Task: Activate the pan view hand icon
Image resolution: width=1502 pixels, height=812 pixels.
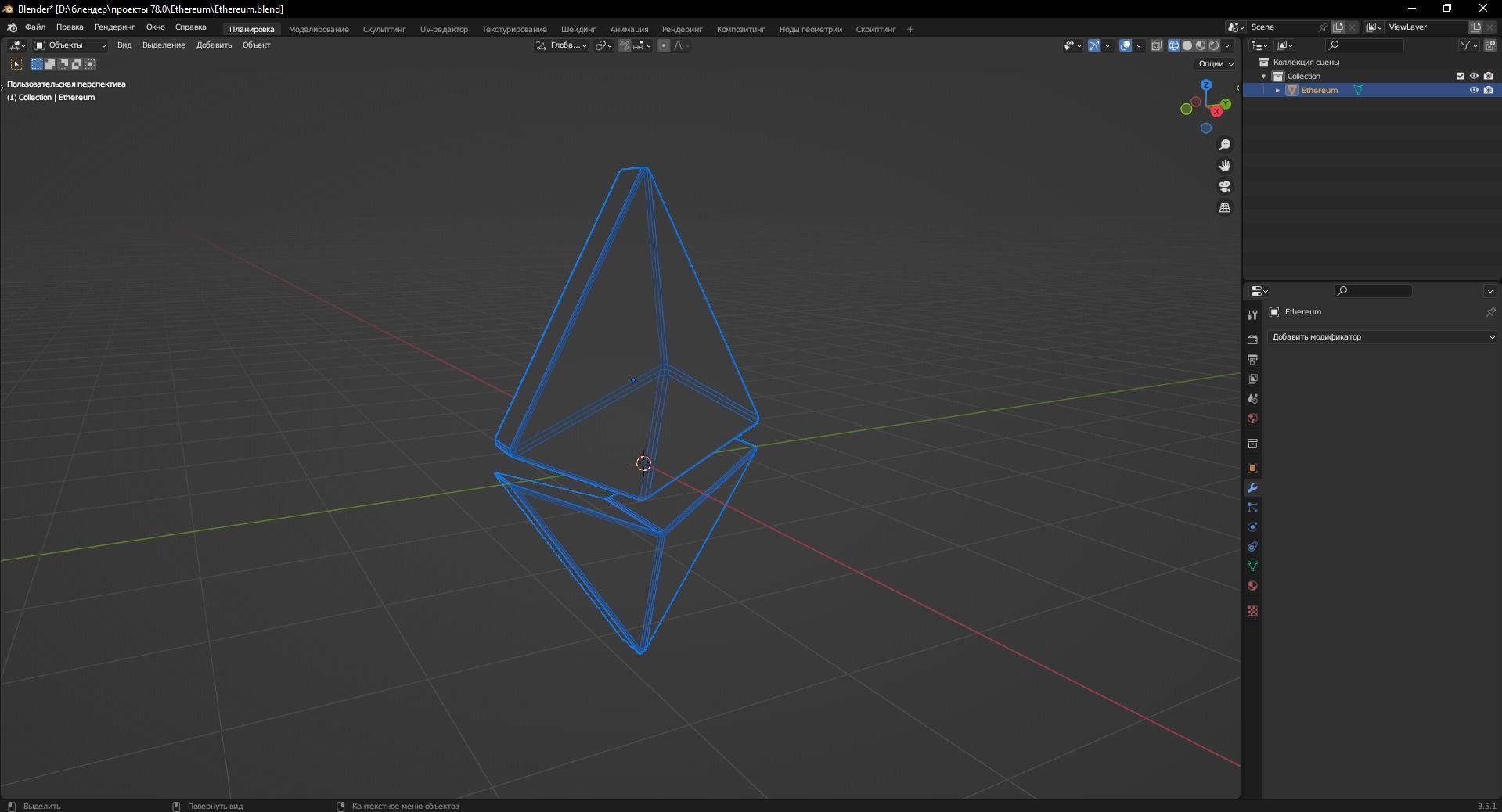Action: click(1225, 166)
